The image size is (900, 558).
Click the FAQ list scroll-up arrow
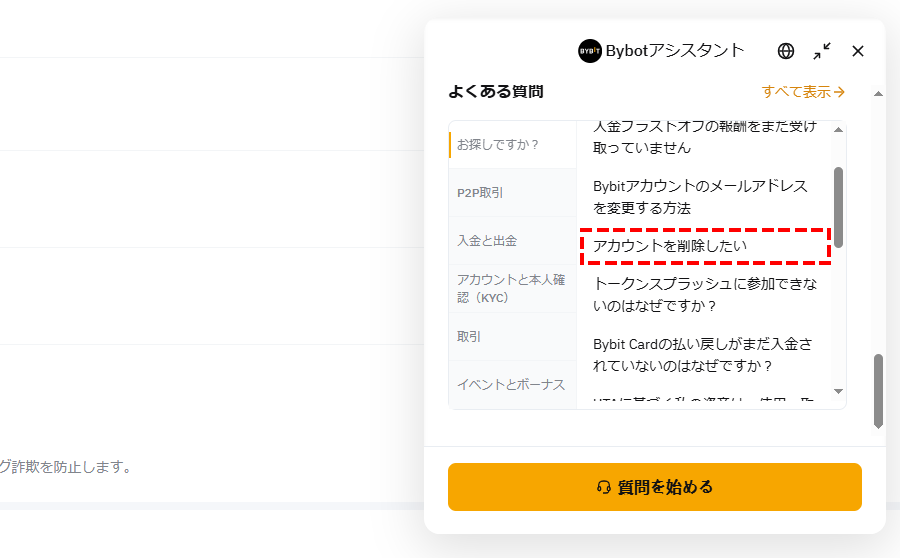(839, 130)
